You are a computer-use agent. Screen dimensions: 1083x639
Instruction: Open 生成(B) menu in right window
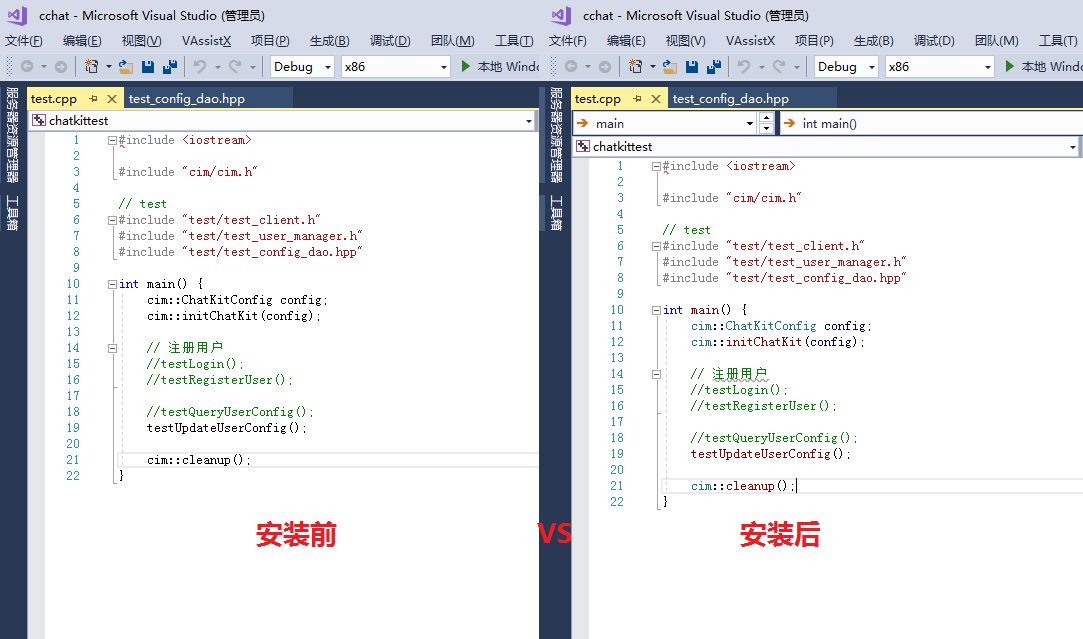pos(874,41)
